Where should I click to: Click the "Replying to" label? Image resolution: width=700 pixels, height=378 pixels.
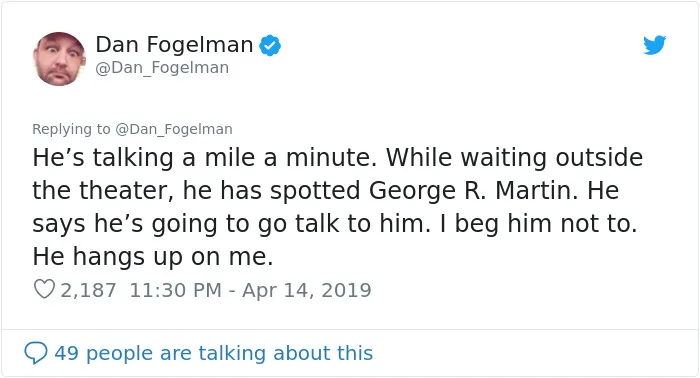pyautogui.click(x=71, y=129)
